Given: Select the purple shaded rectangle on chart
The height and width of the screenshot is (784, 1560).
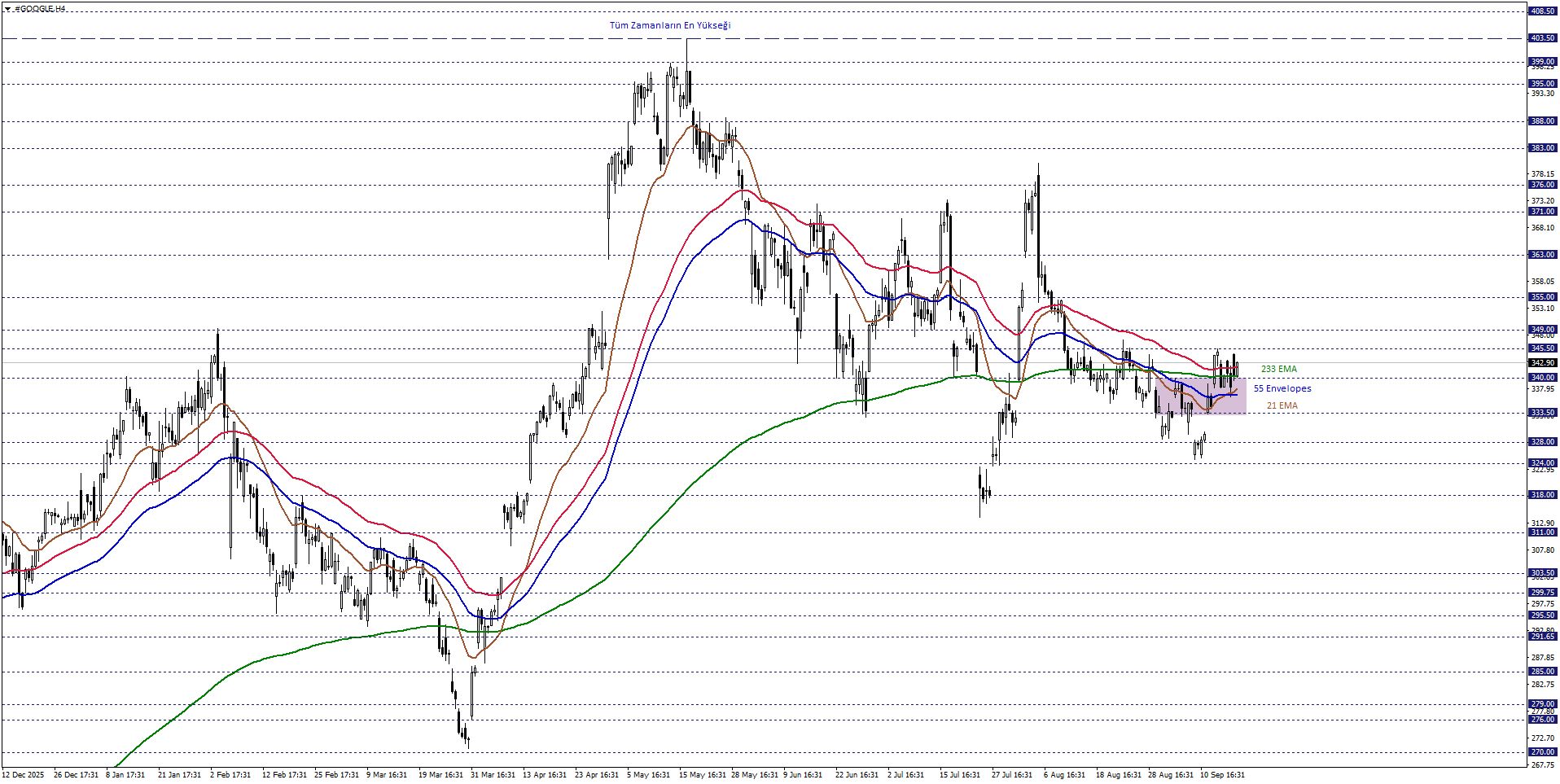Looking at the screenshot, I should tap(1200, 396).
